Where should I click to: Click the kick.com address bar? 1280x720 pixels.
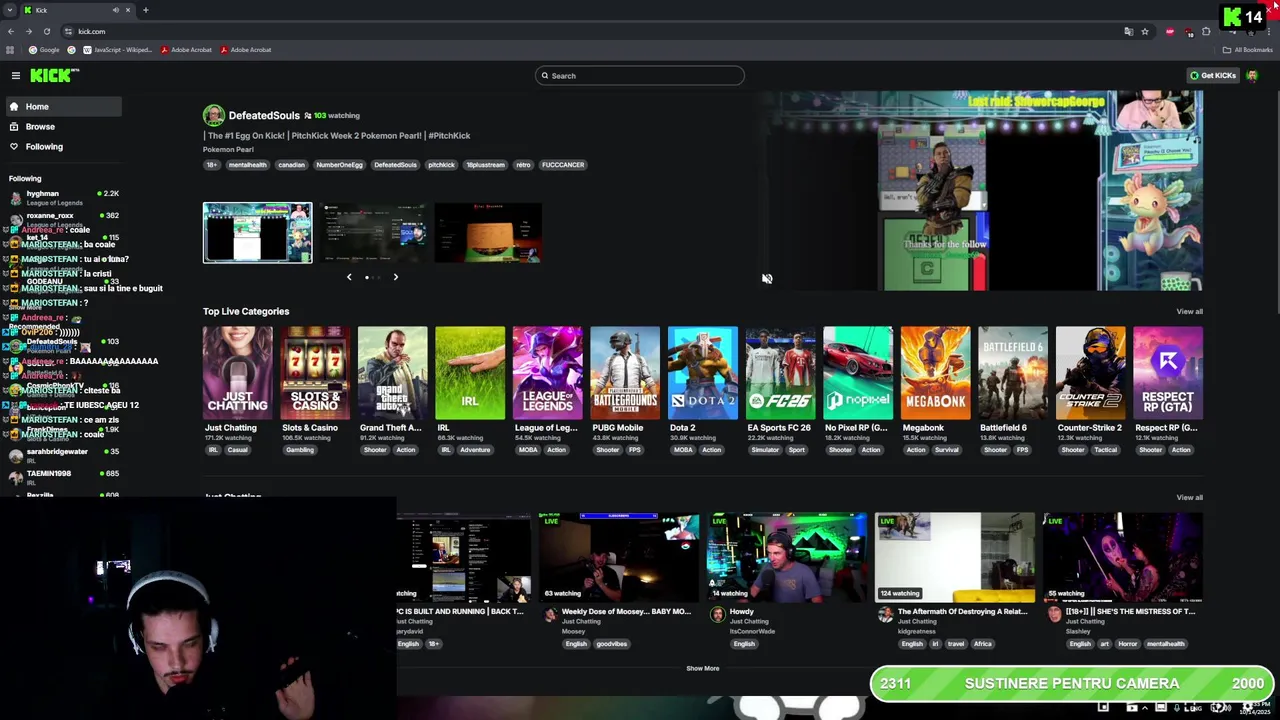(x=600, y=31)
